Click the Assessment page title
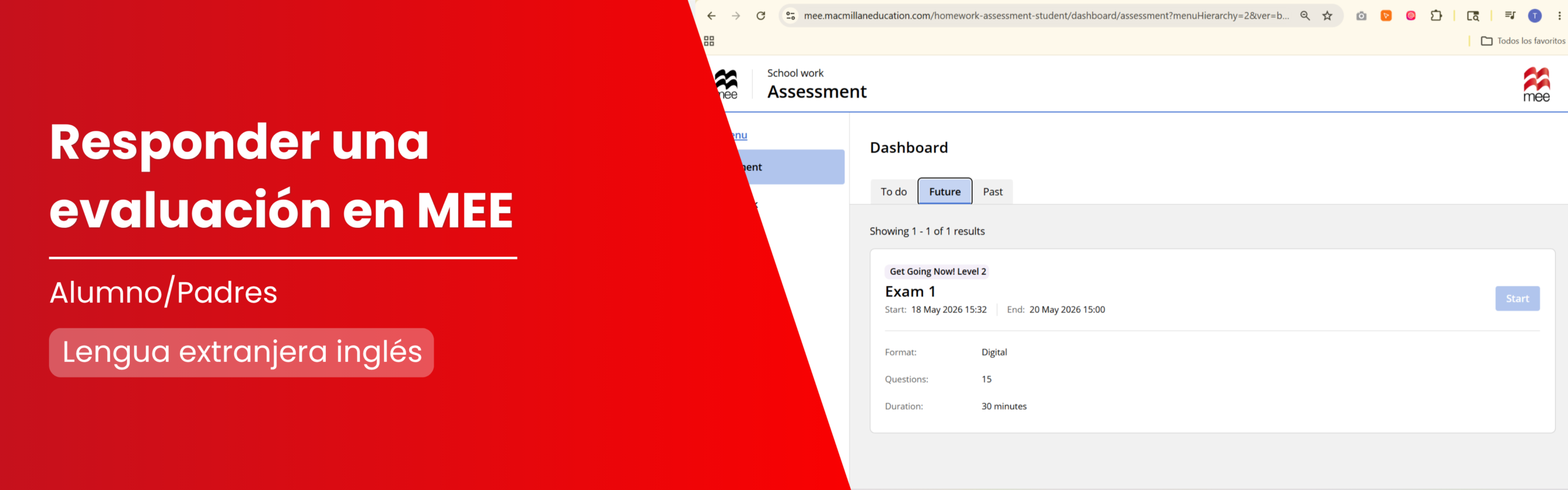 [817, 92]
